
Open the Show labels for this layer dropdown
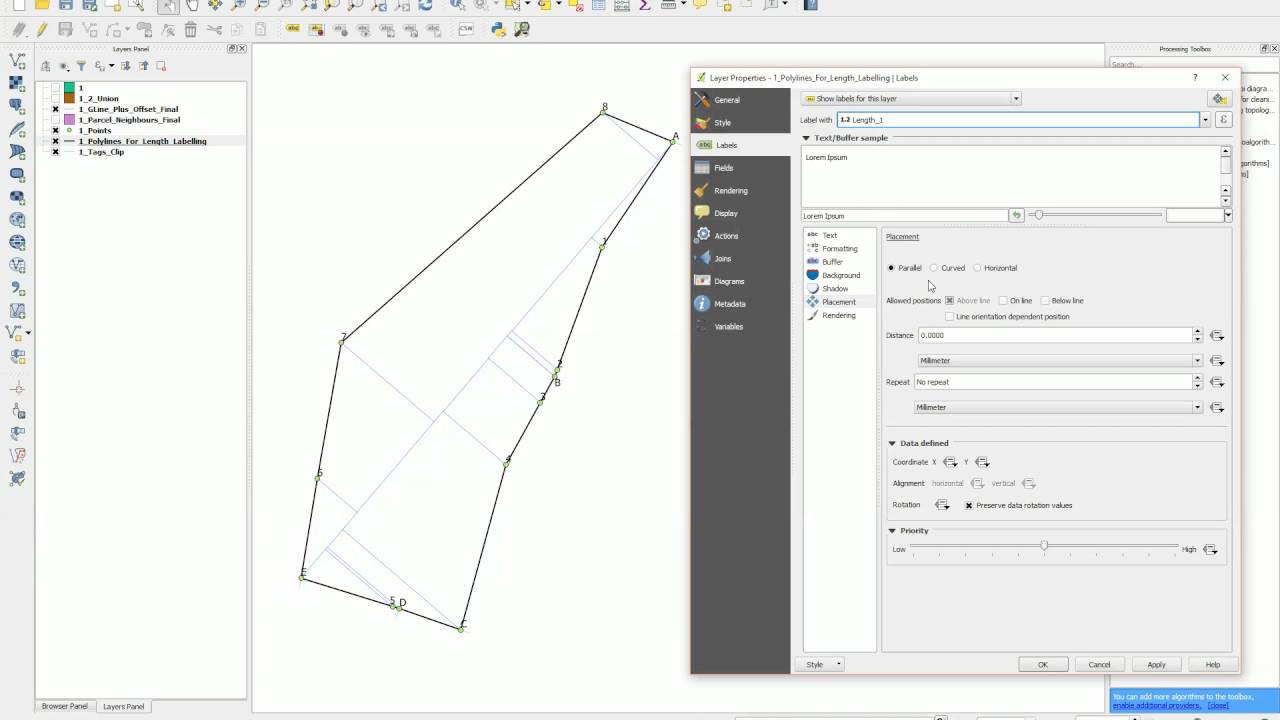click(x=911, y=98)
